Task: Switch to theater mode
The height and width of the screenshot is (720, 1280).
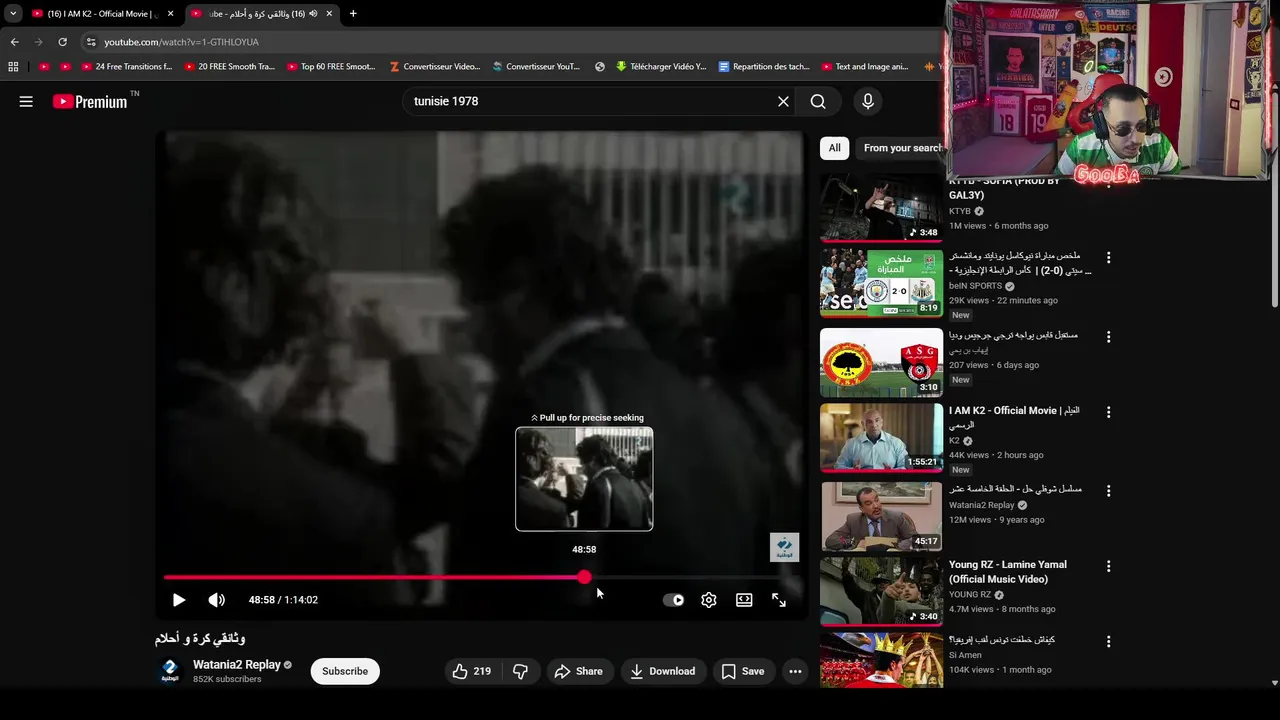Action: pos(744,600)
